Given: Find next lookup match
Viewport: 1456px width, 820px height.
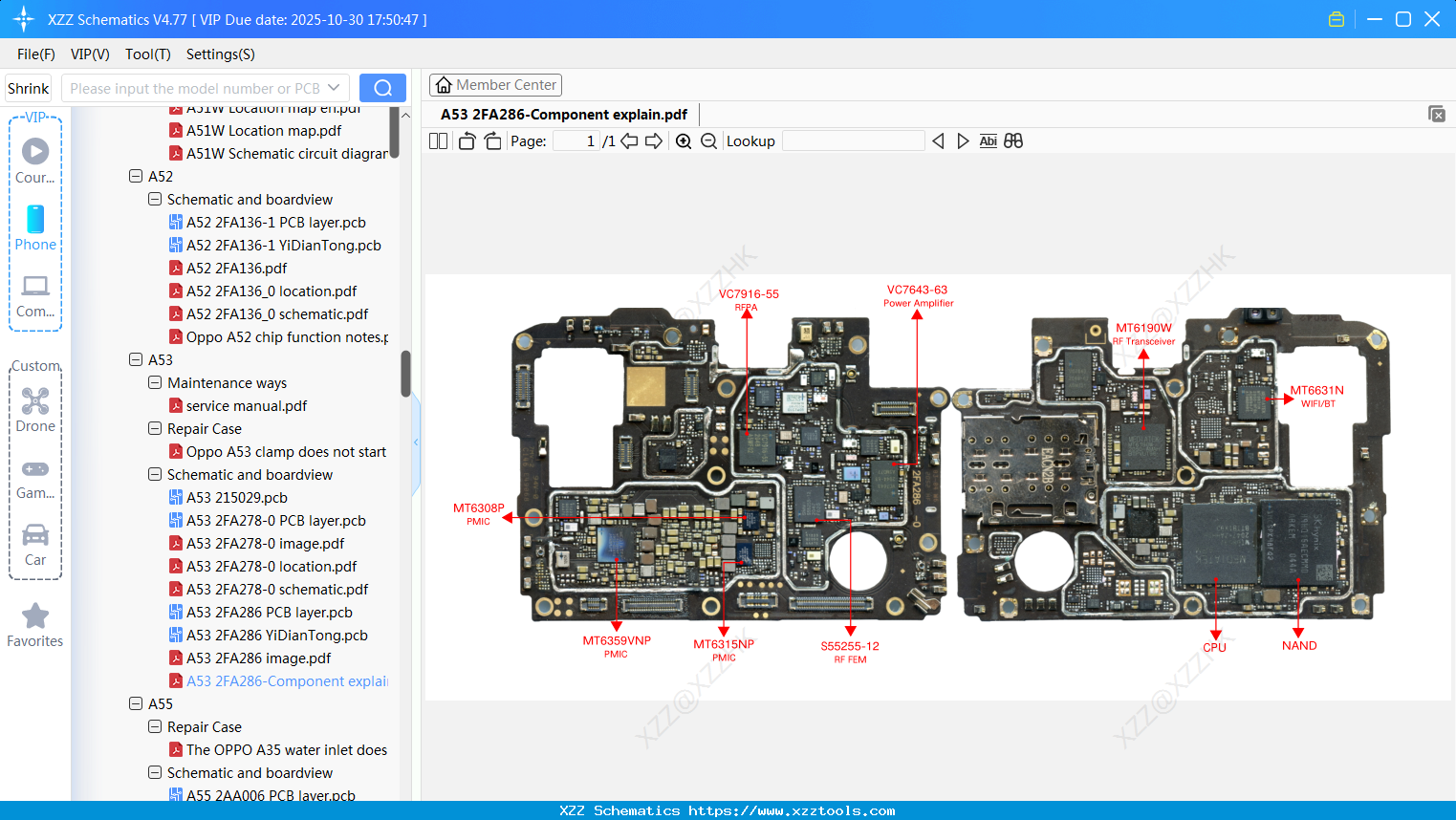Looking at the screenshot, I should tap(963, 141).
